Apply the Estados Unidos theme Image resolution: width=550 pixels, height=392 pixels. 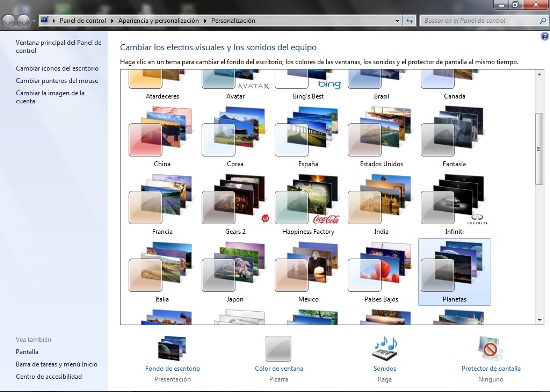[x=381, y=137]
